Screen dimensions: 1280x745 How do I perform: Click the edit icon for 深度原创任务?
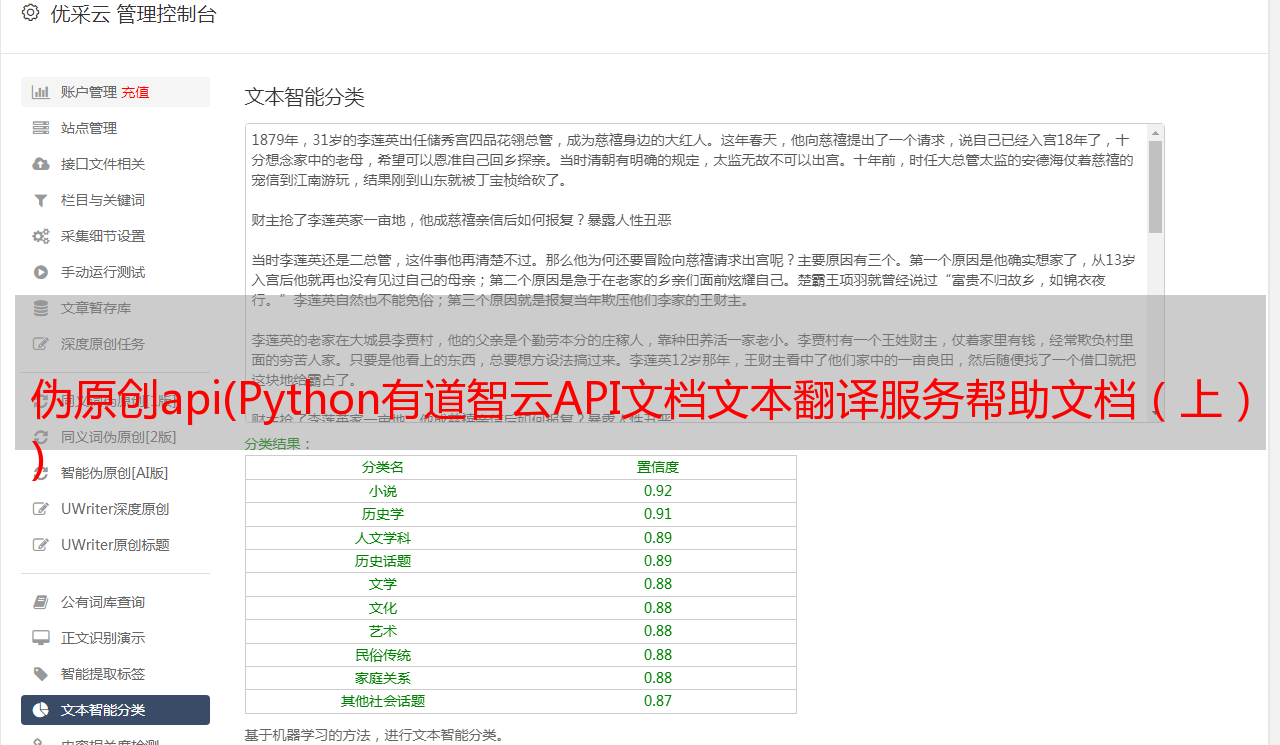coord(41,344)
